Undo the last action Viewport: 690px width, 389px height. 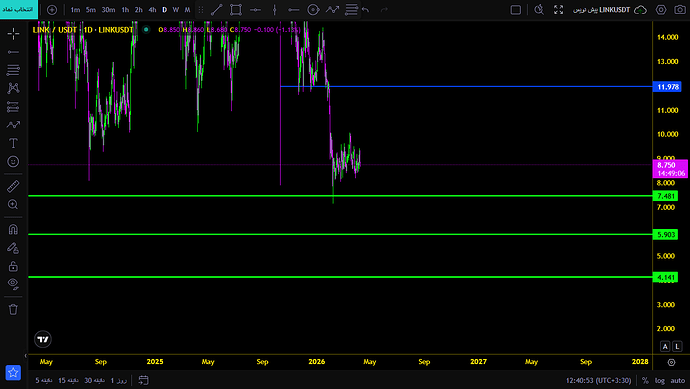pos(366,10)
